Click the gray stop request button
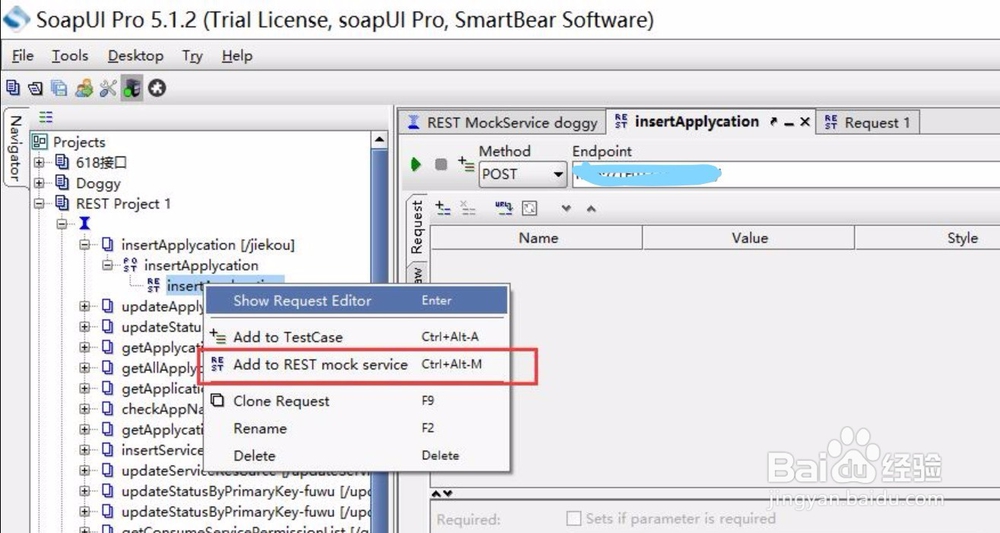Image resolution: width=1000 pixels, height=533 pixels. [441, 164]
